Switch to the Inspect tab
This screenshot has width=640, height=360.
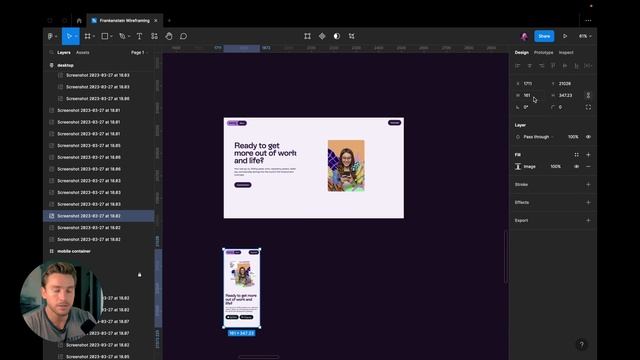click(566, 53)
